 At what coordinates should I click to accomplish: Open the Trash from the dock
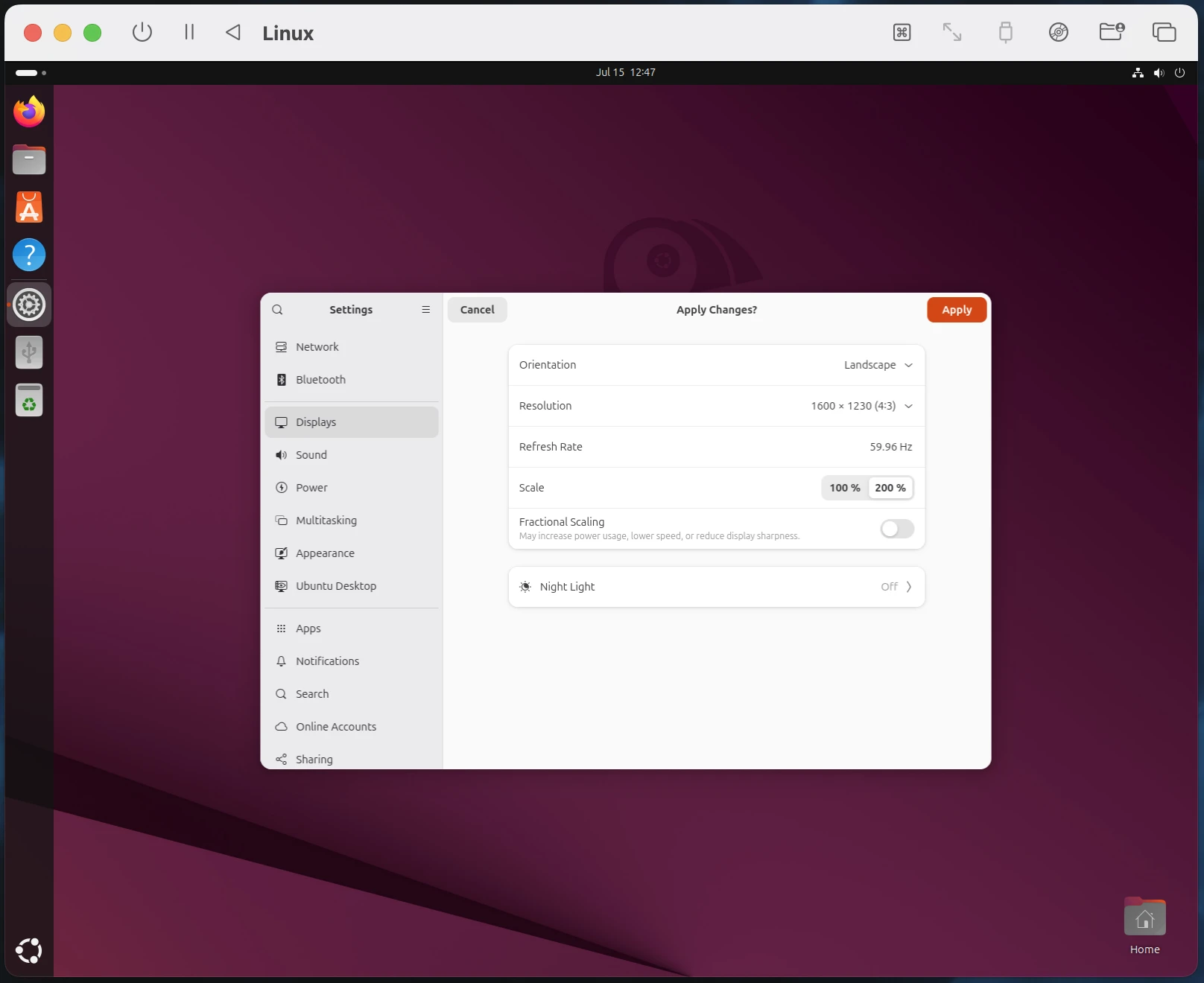(x=29, y=400)
